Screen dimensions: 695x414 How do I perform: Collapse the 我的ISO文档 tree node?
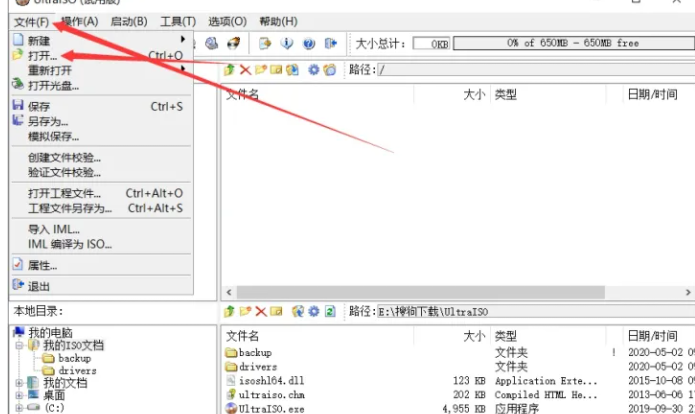point(20,346)
